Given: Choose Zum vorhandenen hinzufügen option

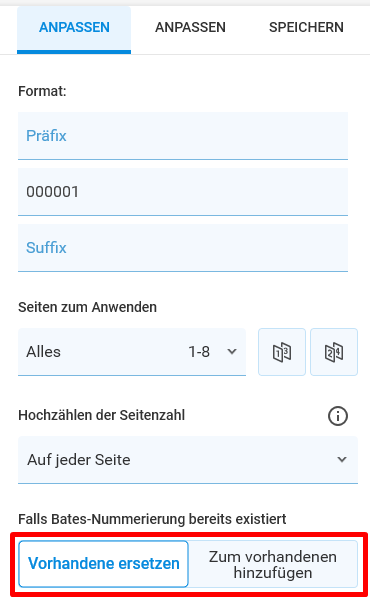Looking at the screenshot, I should coord(273,565).
